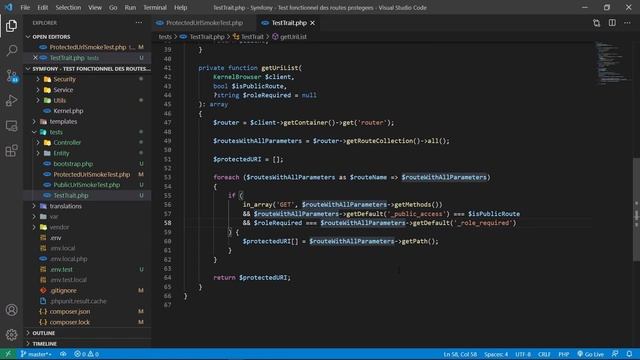This screenshot has height=360, width=640.
Task: Click the eye icon in status bar
Action: [x=63, y=354]
